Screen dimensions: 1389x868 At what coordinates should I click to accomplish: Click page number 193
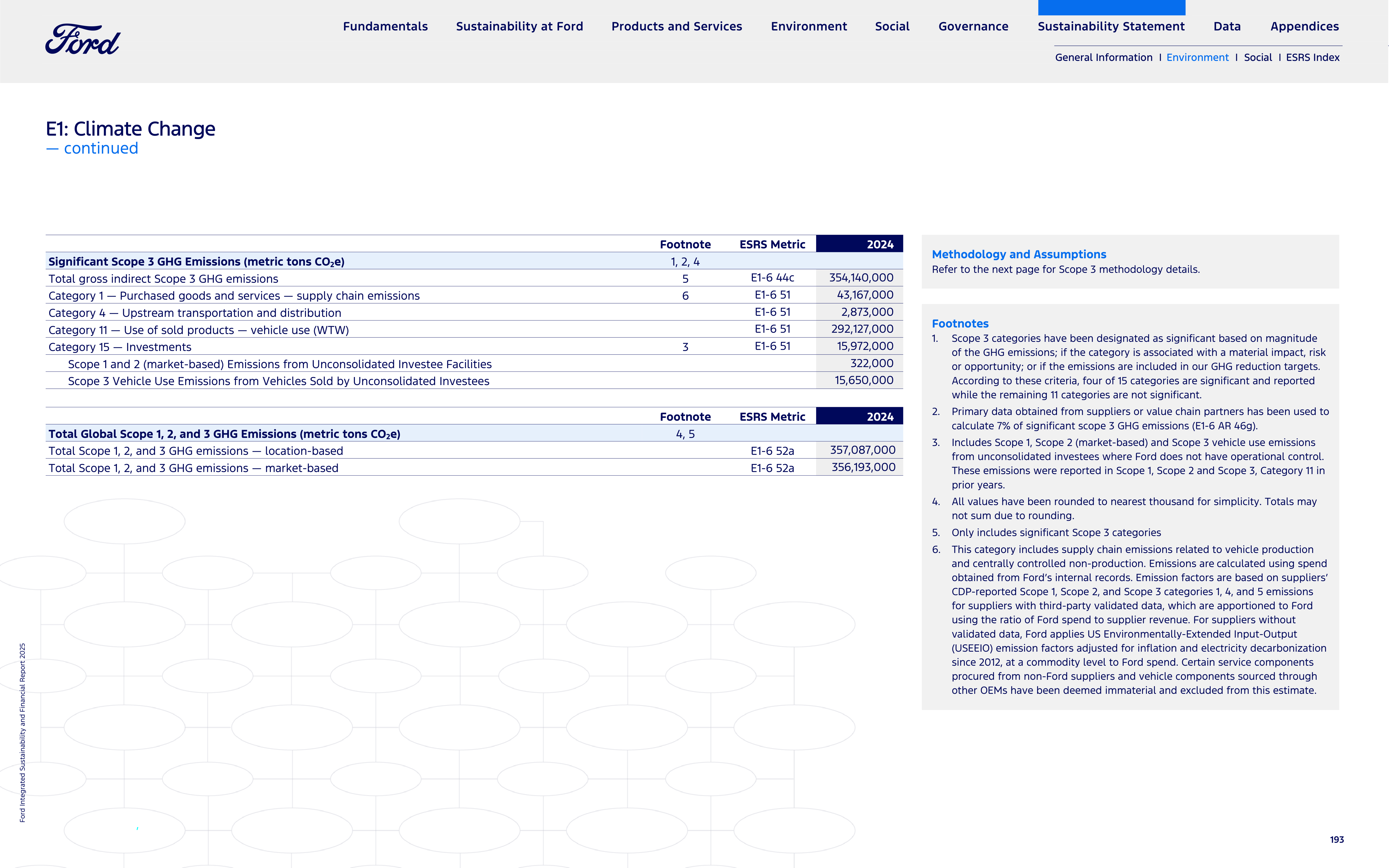[x=1337, y=839]
